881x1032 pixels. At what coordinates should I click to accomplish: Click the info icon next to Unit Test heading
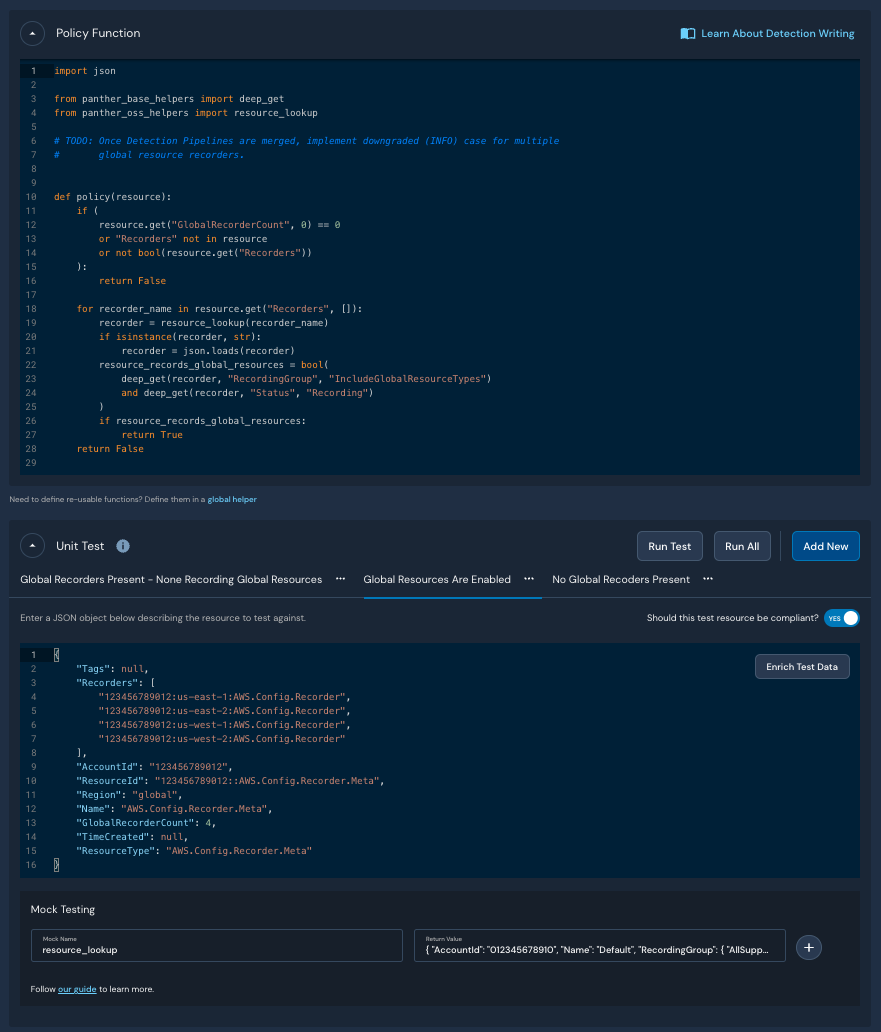point(122,546)
